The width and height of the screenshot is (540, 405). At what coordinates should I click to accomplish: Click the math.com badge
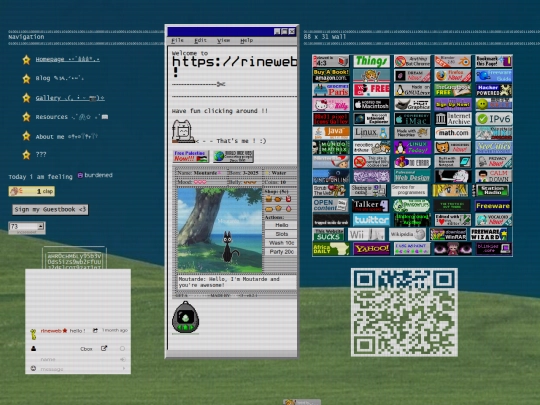453,133
